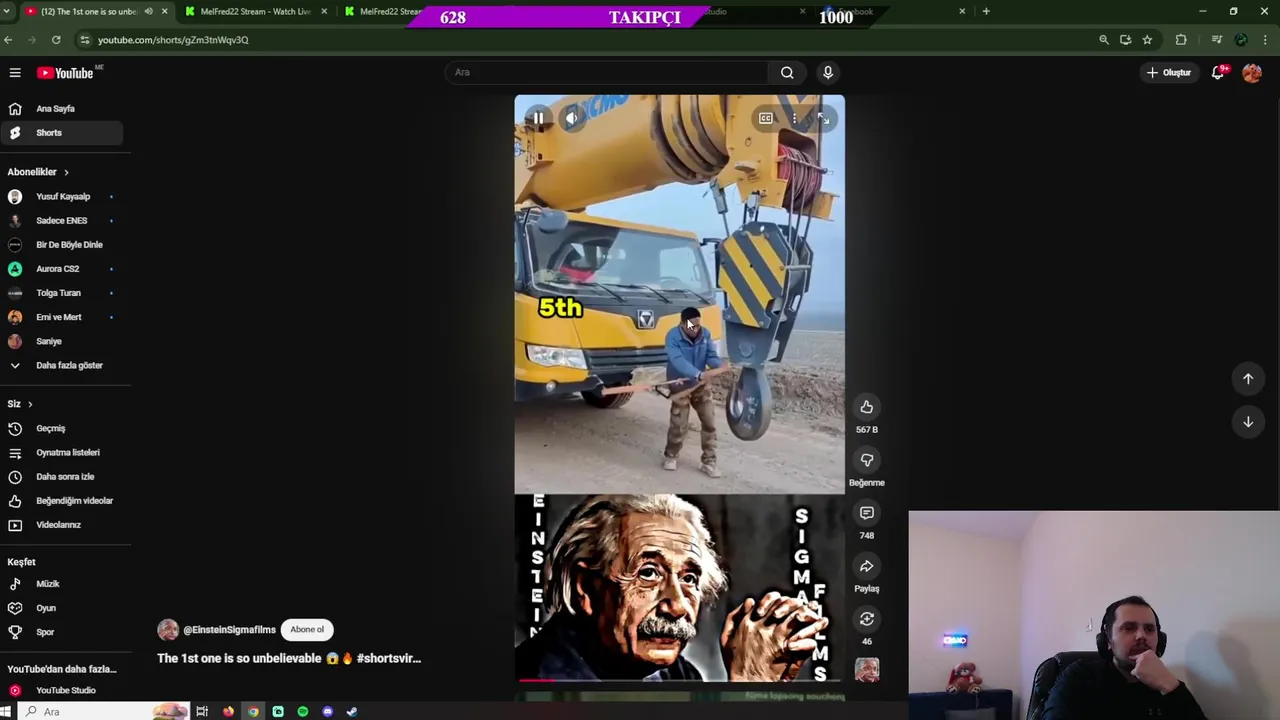Viewport: 1280px width, 720px height.
Task: Open Oynatma listeleri
Action: click(62, 452)
